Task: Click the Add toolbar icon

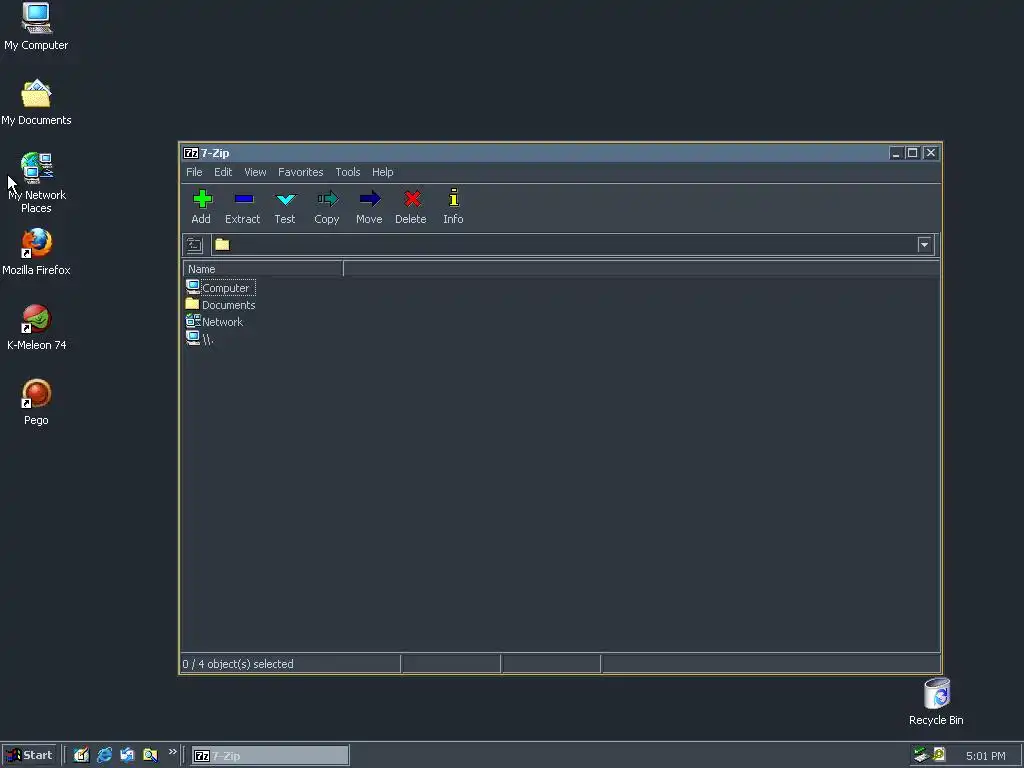Action: tap(202, 206)
